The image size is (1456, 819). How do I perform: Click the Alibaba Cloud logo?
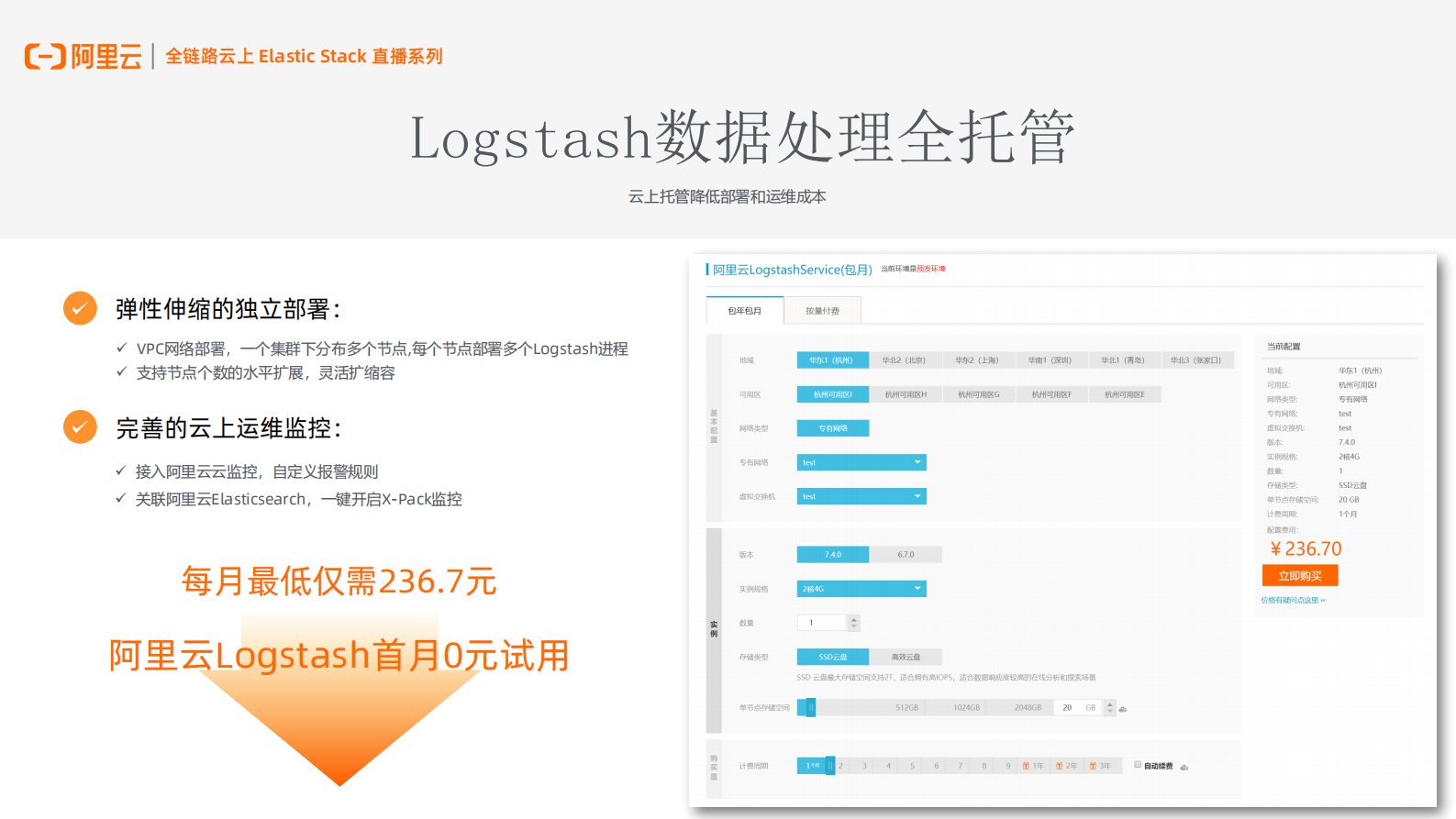[x=83, y=57]
